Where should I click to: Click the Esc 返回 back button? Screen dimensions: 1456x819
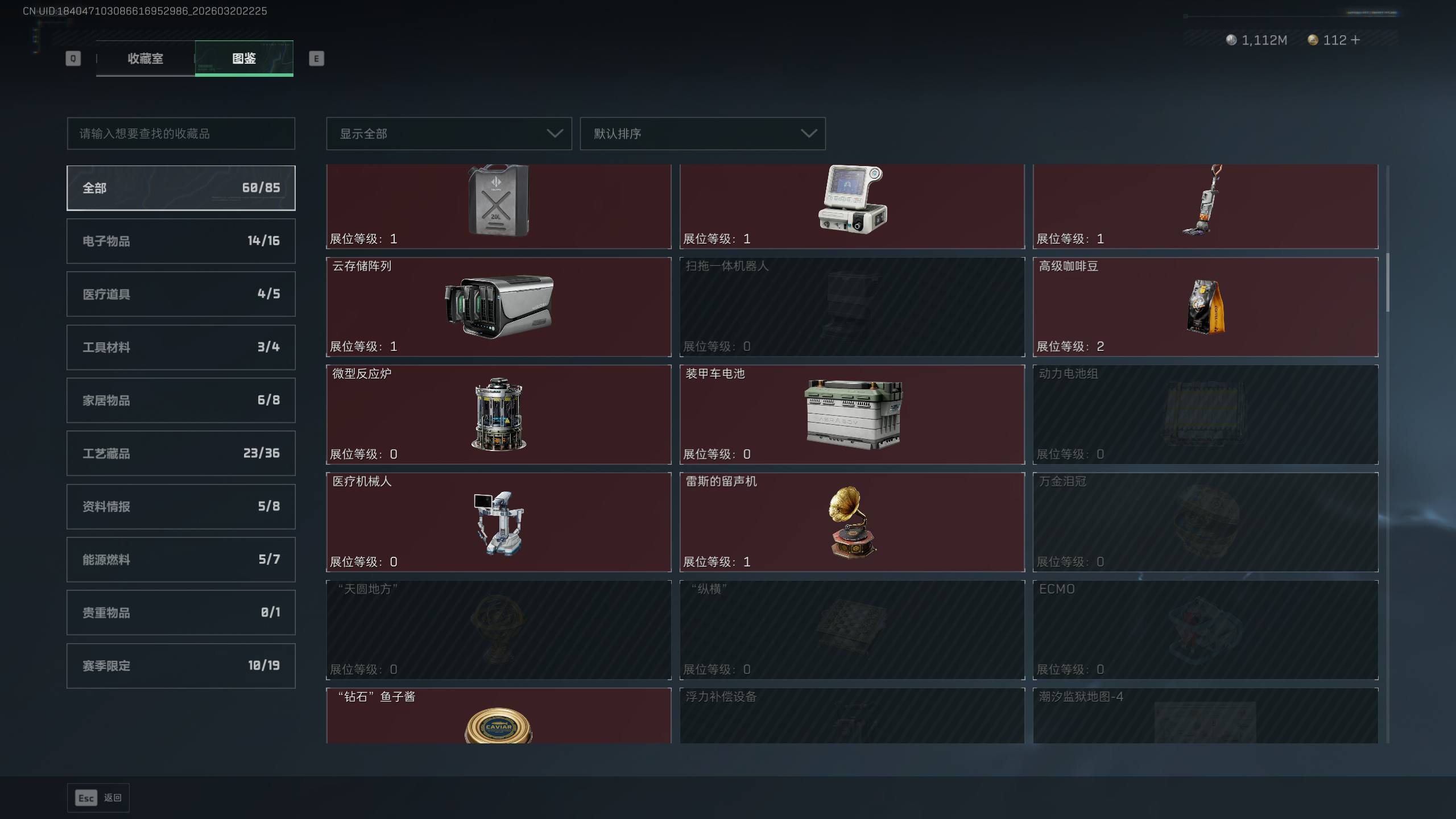(98, 798)
